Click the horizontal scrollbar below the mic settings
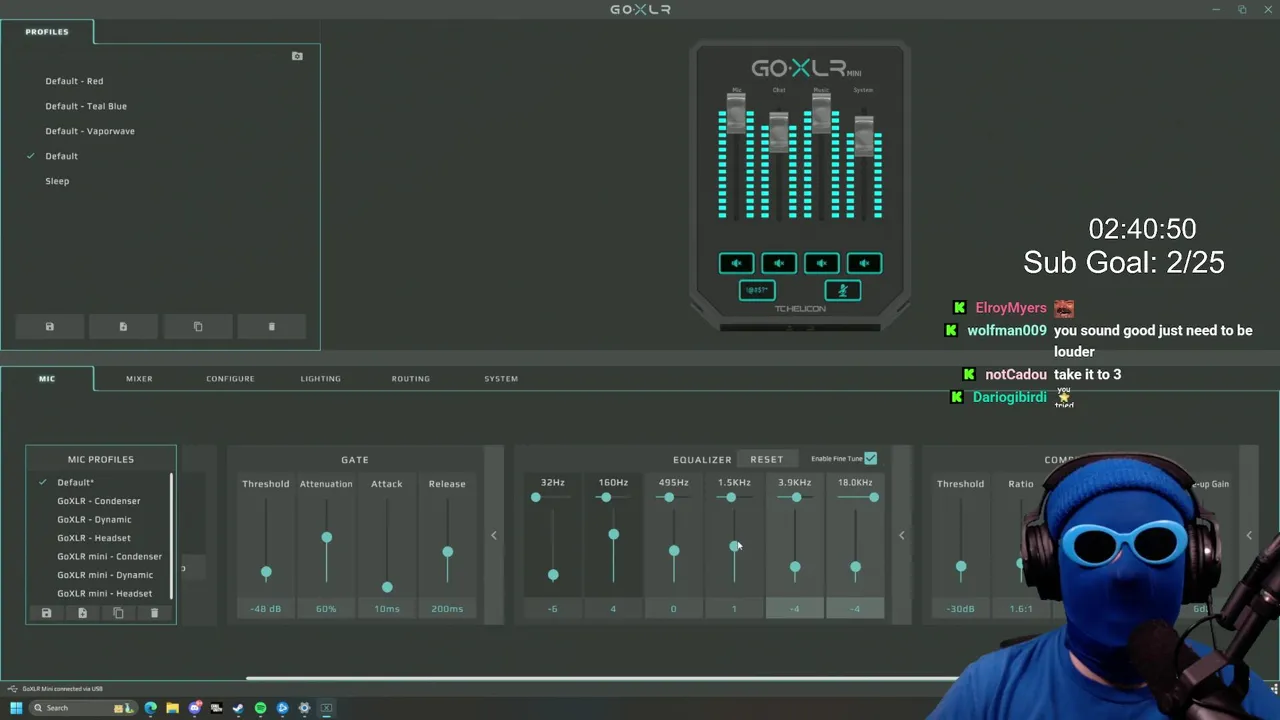Screen dimensions: 1280x720 pyautogui.click(x=600, y=679)
